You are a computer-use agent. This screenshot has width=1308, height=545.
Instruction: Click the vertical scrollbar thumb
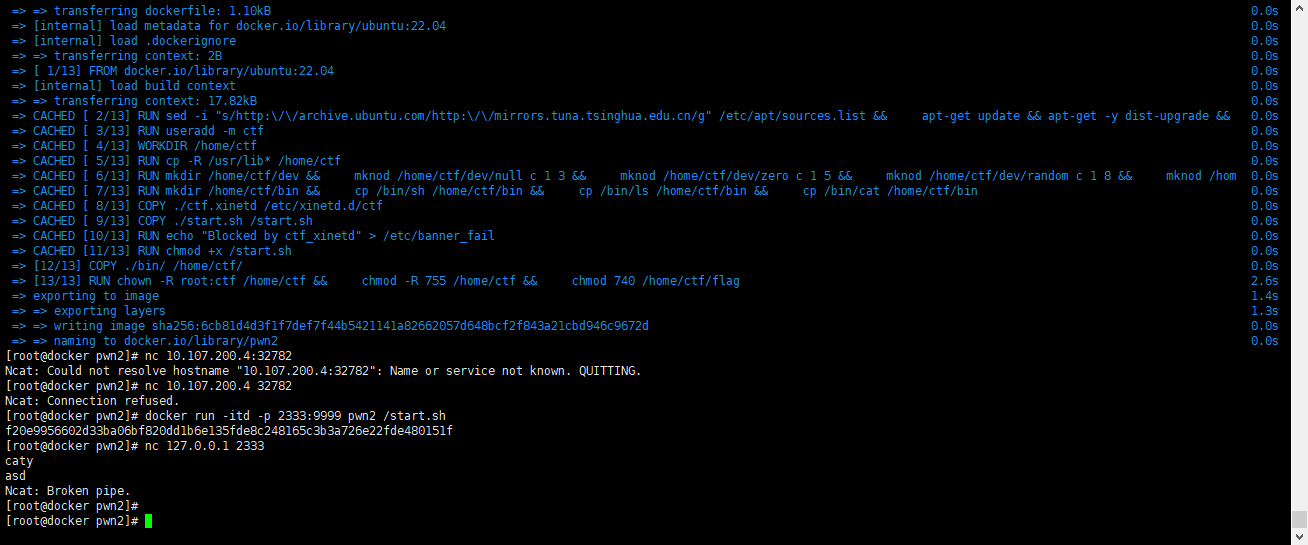[x=1299, y=519]
